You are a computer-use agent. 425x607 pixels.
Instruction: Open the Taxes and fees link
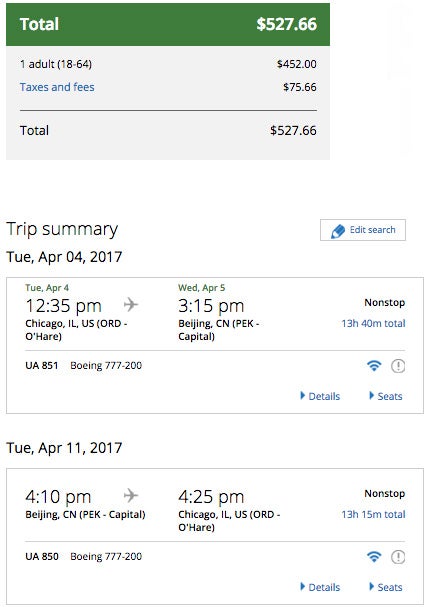click(57, 87)
